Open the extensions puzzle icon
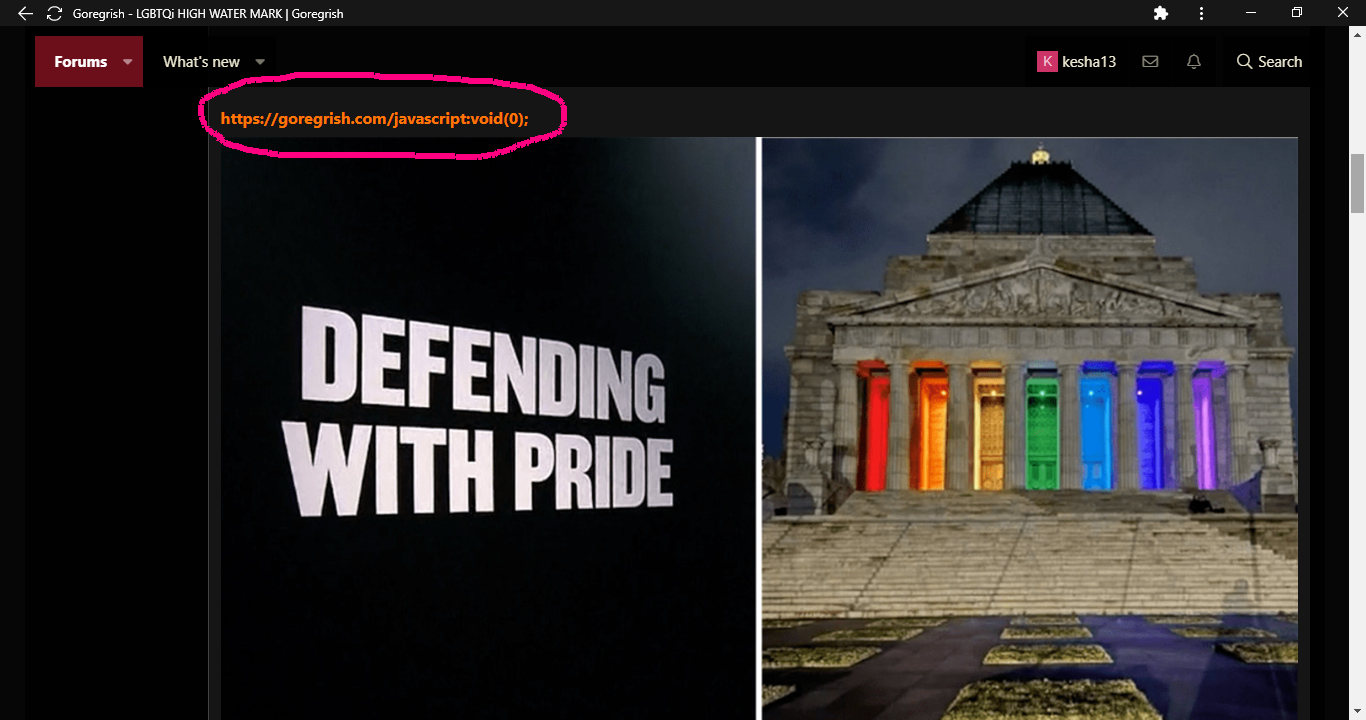 1161,13
